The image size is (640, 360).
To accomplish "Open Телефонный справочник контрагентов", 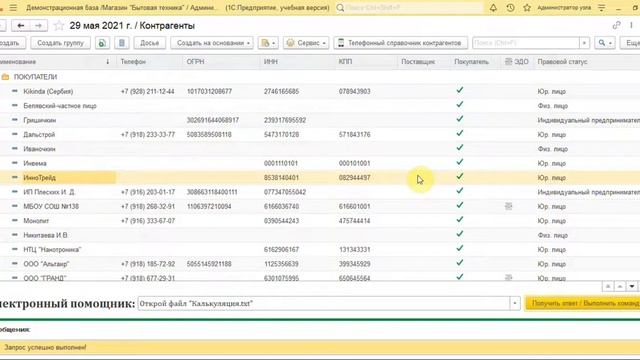I will pyautogui.click(x=400, y=43).
